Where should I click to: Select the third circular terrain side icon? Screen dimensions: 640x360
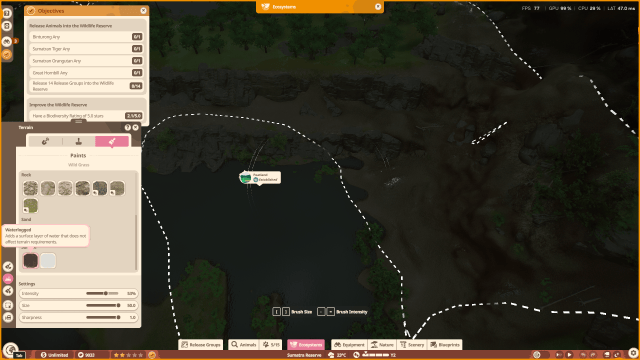pyautogui.click(x=8, y=291)
